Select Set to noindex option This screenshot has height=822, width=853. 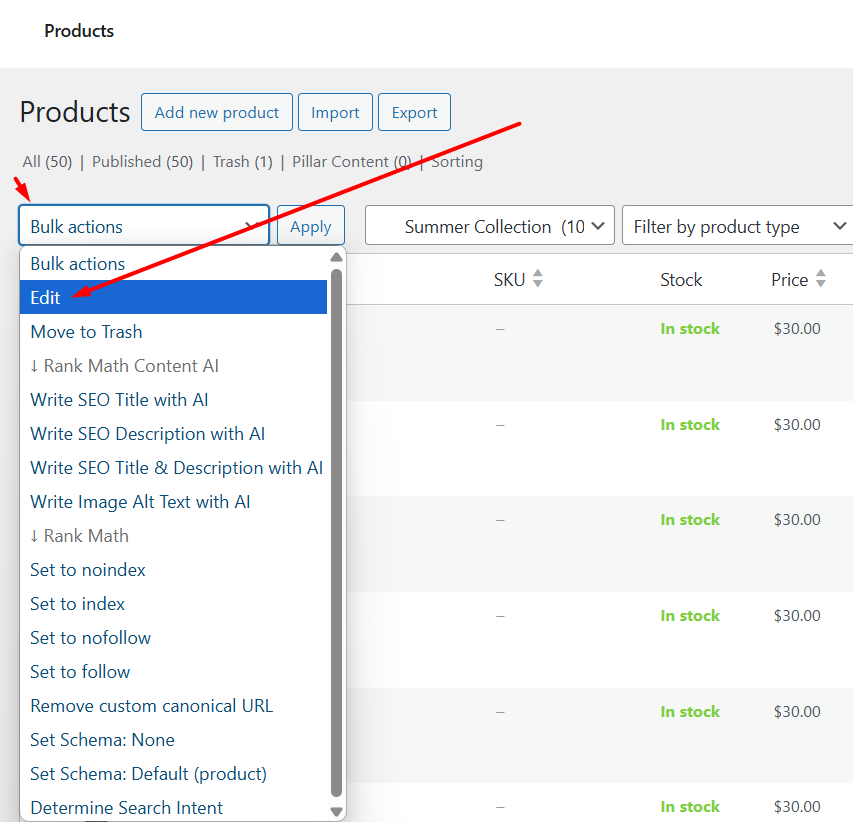click(x=88, y=570)
